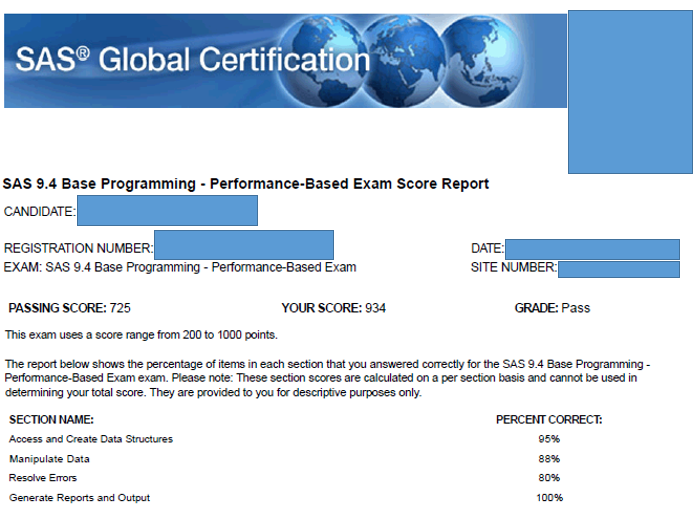Click the middle globe showing Europe and Africa
Image resolution: width=698 pixels, height=527 pixels.
402,61
